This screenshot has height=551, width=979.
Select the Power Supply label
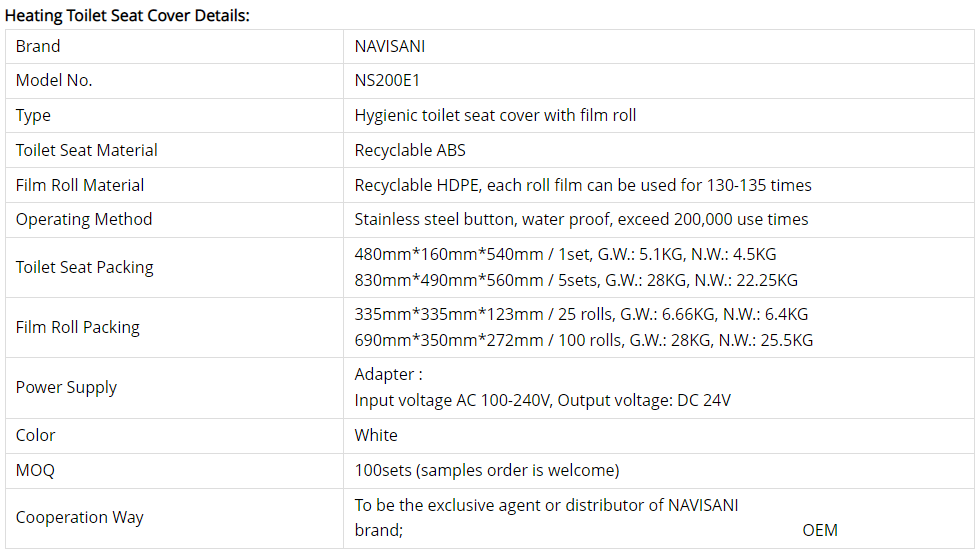point(66,388)
